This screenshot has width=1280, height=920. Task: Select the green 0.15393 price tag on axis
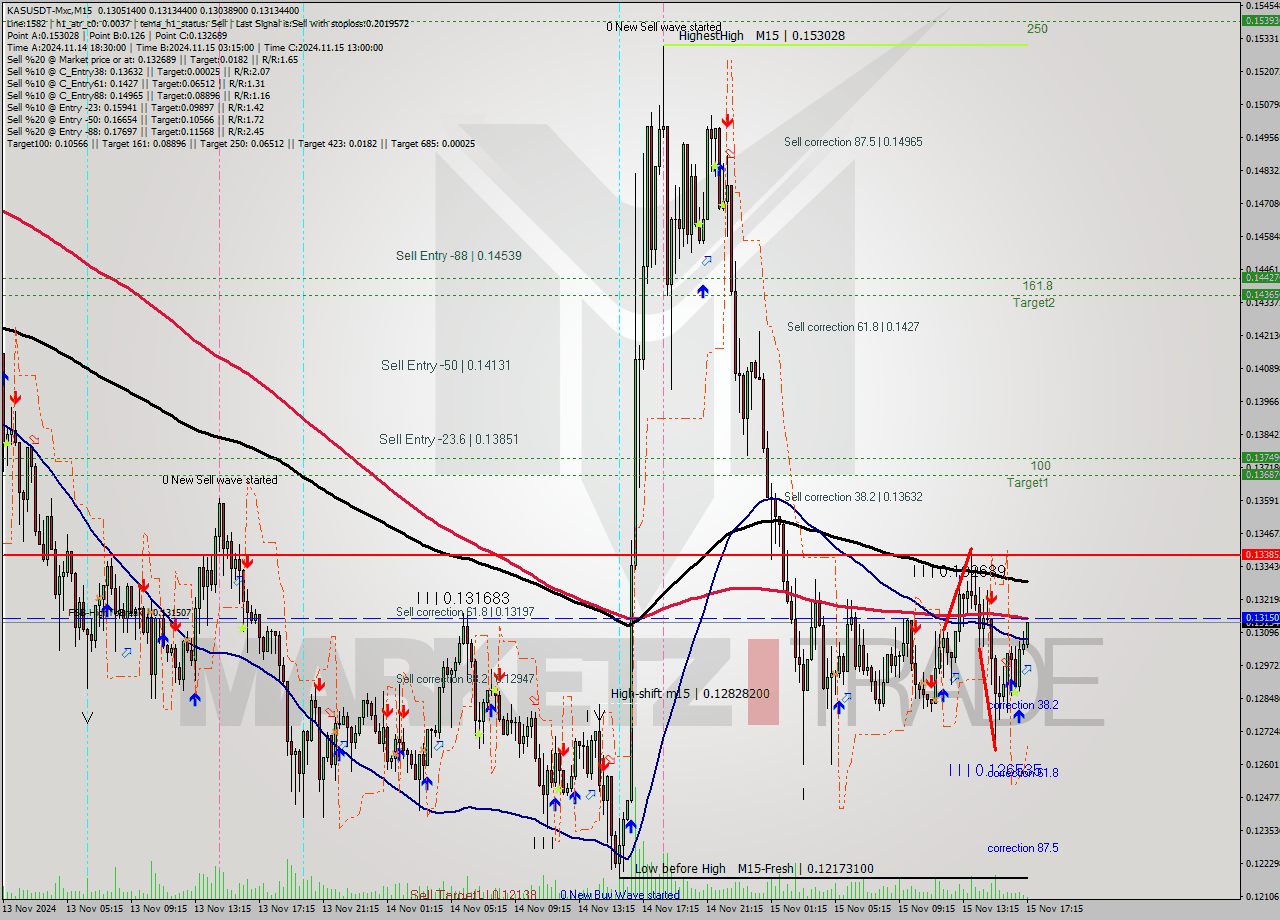click(x=1260, y=20)
